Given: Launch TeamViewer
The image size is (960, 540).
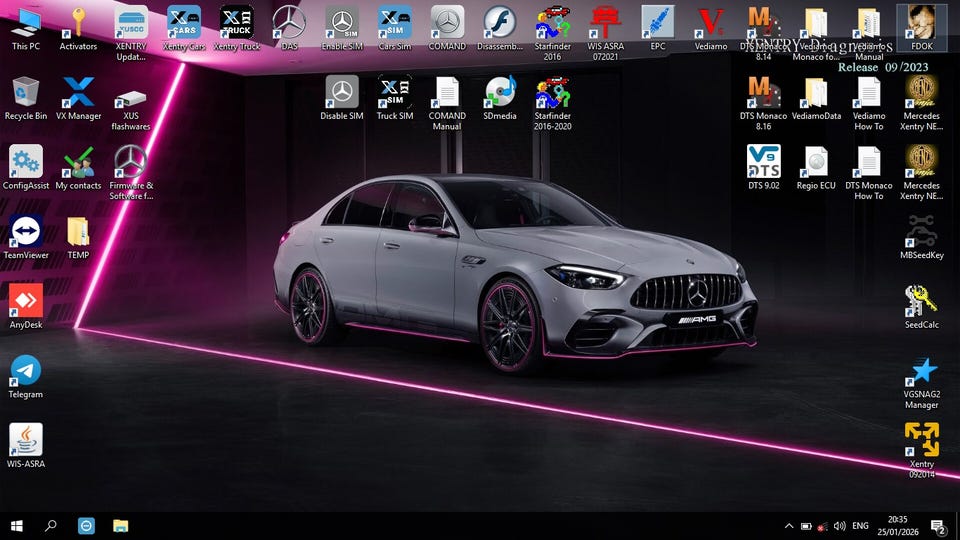Looking at the screenshot, I should [26, 238].
